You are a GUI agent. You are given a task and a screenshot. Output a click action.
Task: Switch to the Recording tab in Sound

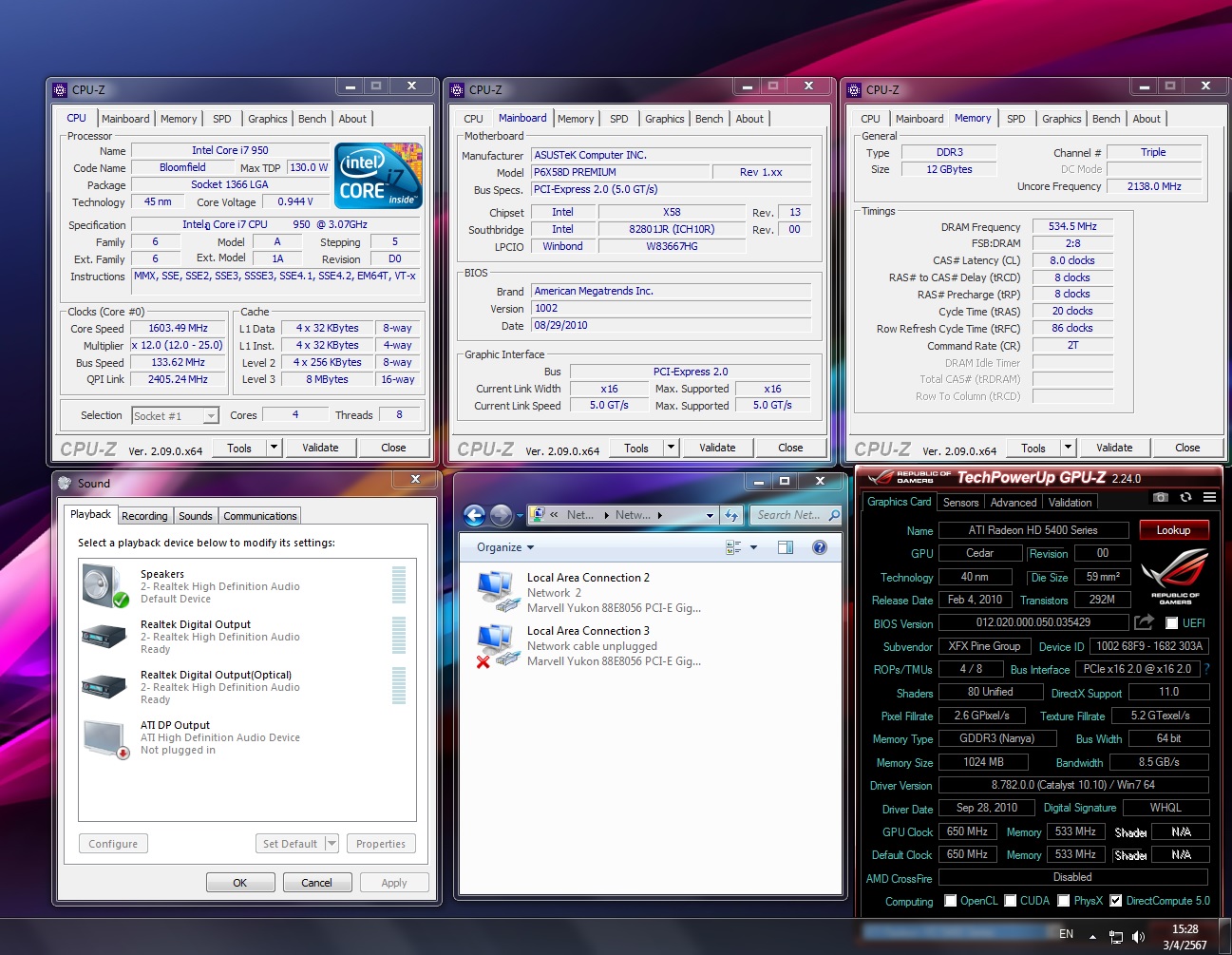[144, 516]
